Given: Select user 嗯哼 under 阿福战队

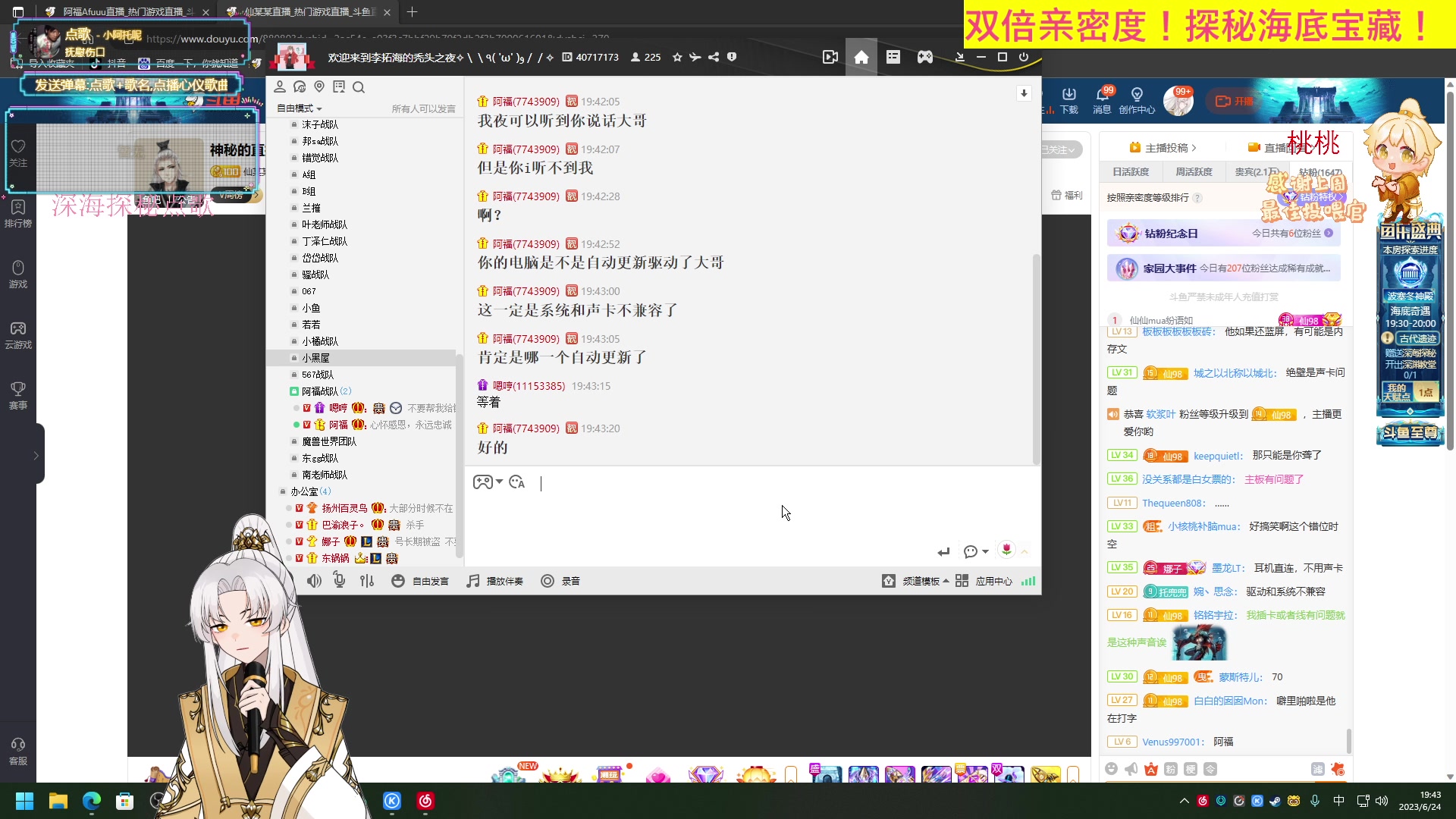Looking at the screenshot, I should tap(338, 408).
